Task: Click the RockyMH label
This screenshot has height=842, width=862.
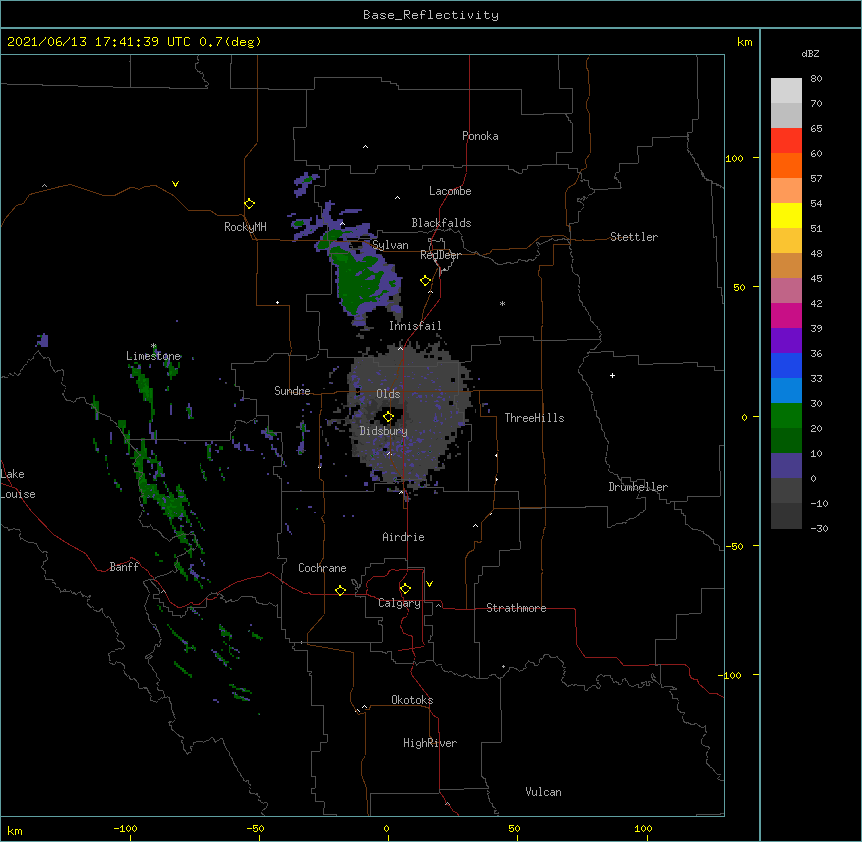Action: [x=245, y=226]
